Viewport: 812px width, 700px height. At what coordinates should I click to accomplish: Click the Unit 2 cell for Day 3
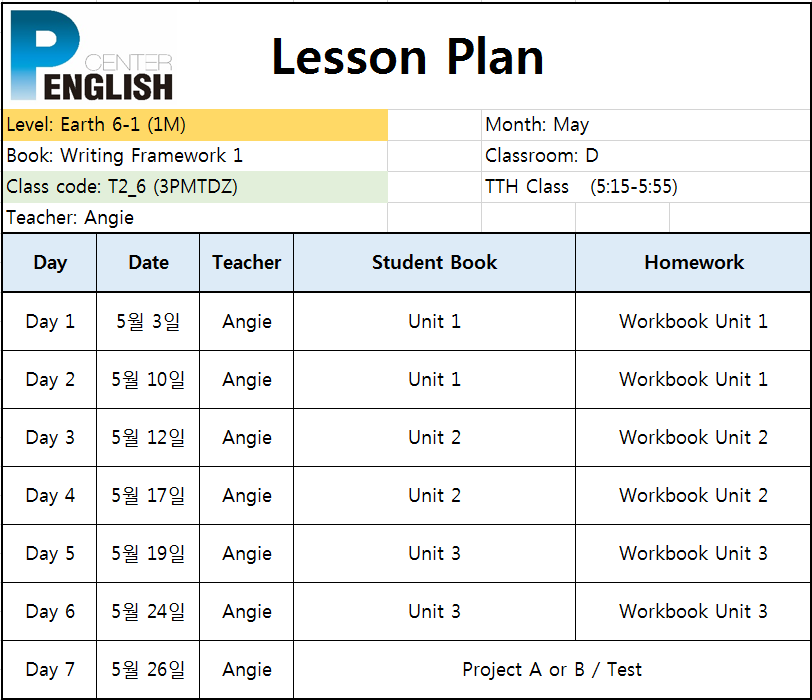coord(434,438)
